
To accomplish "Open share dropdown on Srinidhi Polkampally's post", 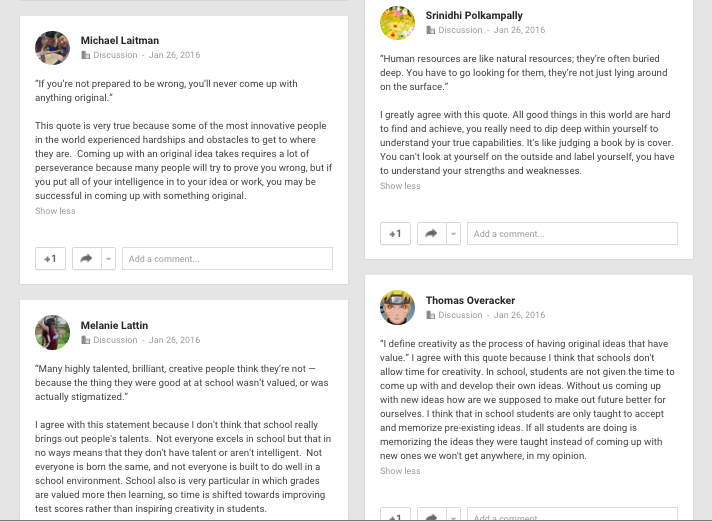I will (x=454, y=234).
